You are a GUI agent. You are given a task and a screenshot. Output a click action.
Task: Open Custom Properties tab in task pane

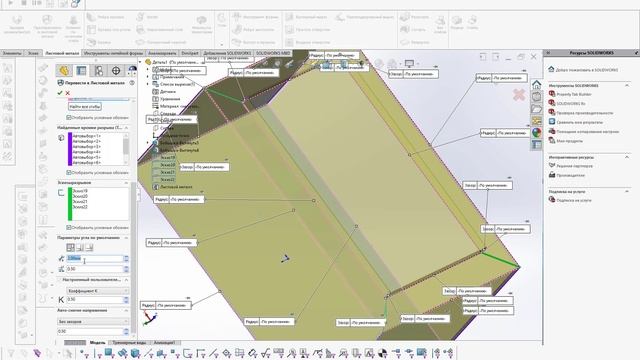pyautogui.click(x=536, y=144)
